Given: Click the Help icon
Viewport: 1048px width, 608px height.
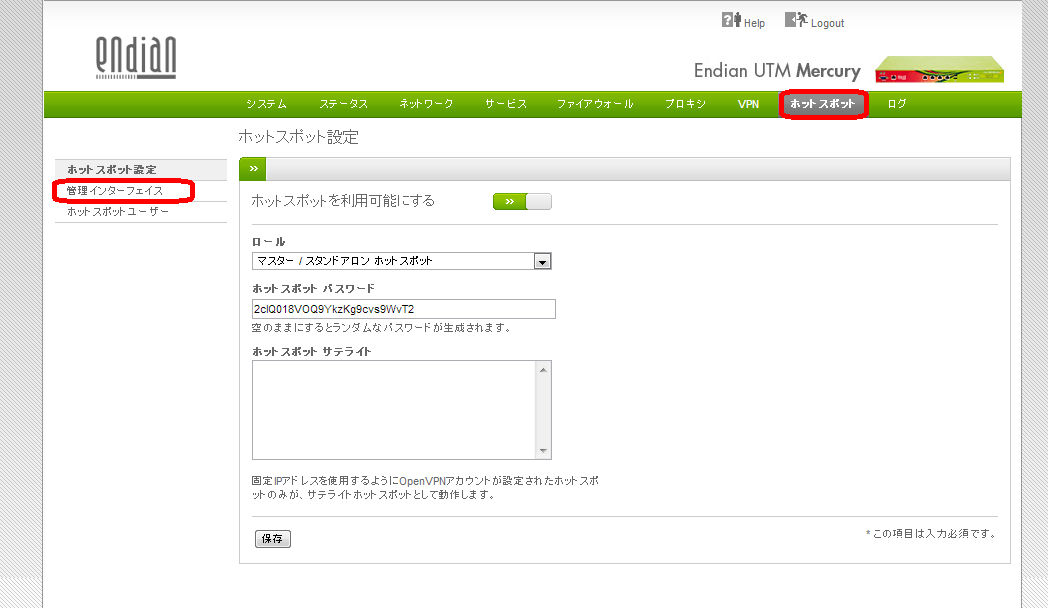Looking at the screenshot, I should (731, 20).
